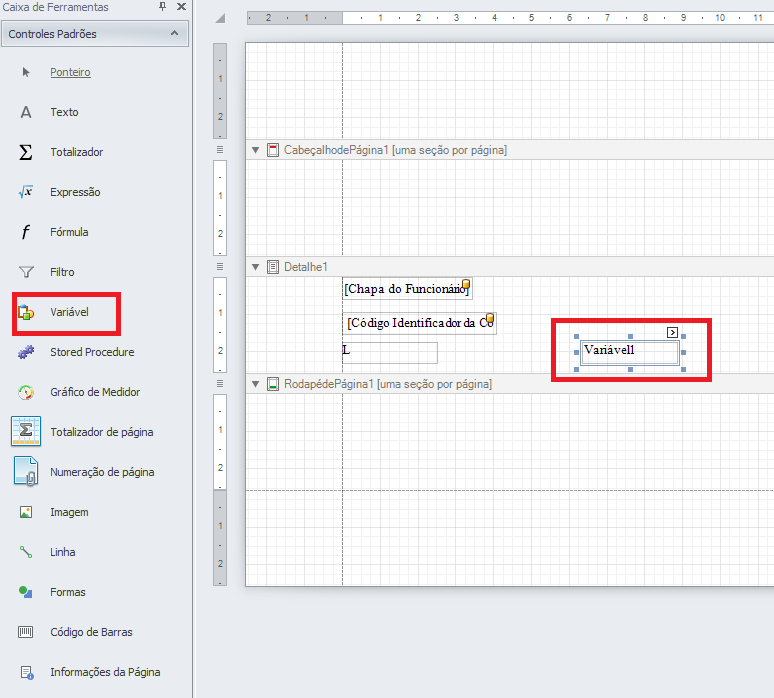Pick the Imagem picture icon
Image resolution: width=774 pixels, height=698 pixels.
pos(26,512)
